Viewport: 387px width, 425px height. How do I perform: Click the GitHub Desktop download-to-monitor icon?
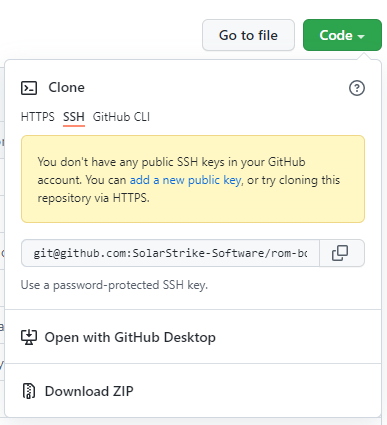(x=29, y=337)
